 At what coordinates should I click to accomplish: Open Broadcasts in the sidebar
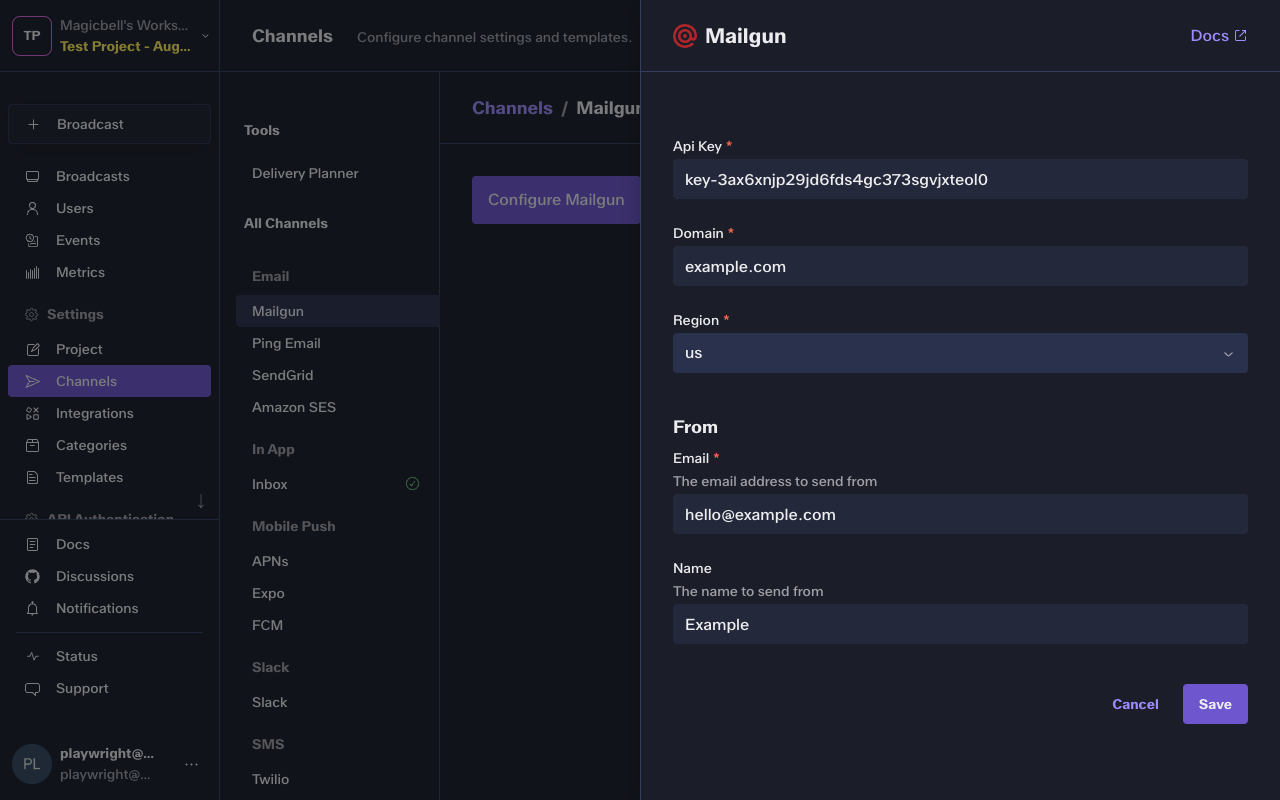109,176
